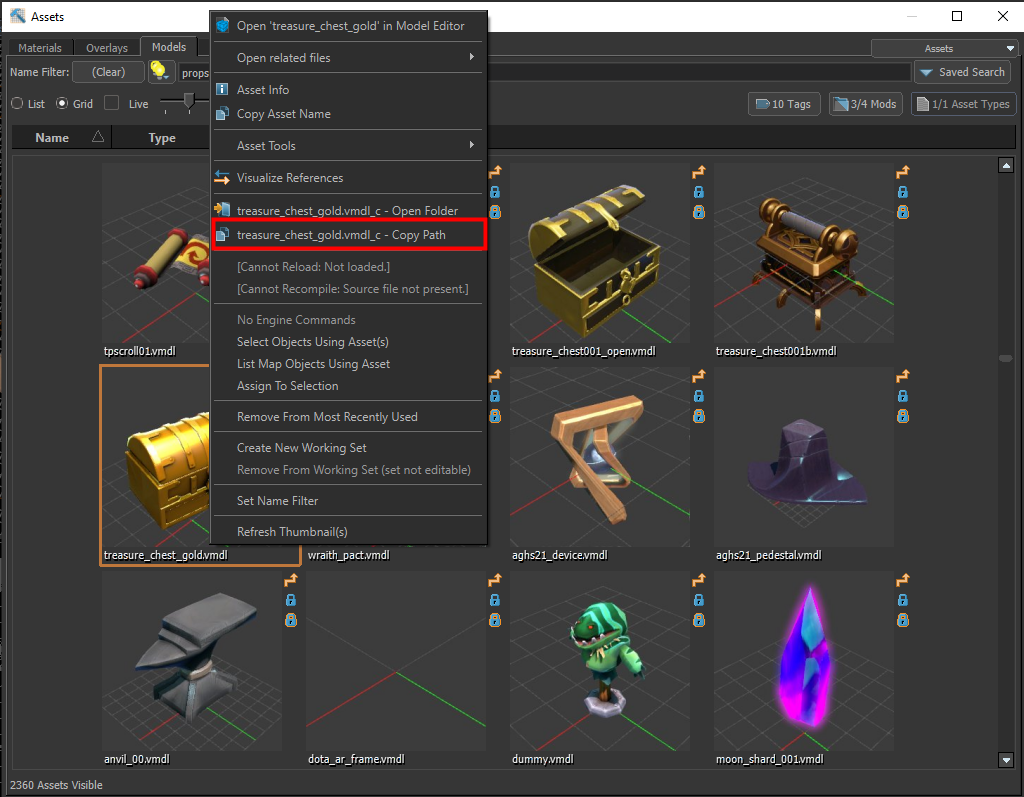The width and height of the screenshot is (1024, 797).
Task: Expand the Asset Tools submenu
Action: tap(348, 146)
